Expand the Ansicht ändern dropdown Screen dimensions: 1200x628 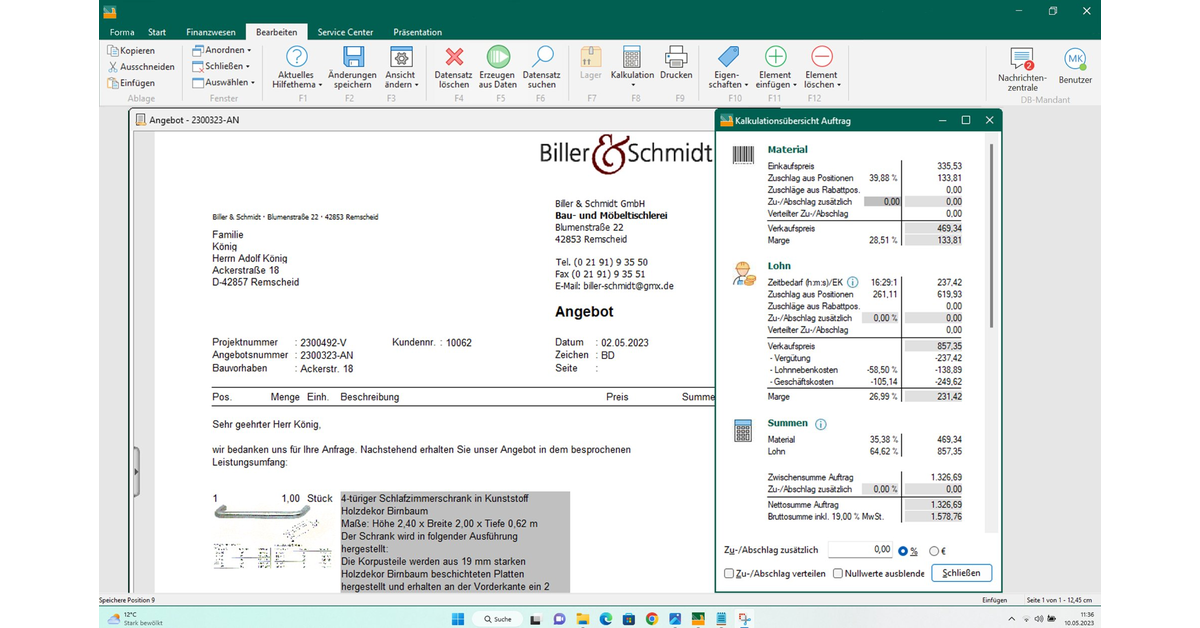tap(400, 84)
